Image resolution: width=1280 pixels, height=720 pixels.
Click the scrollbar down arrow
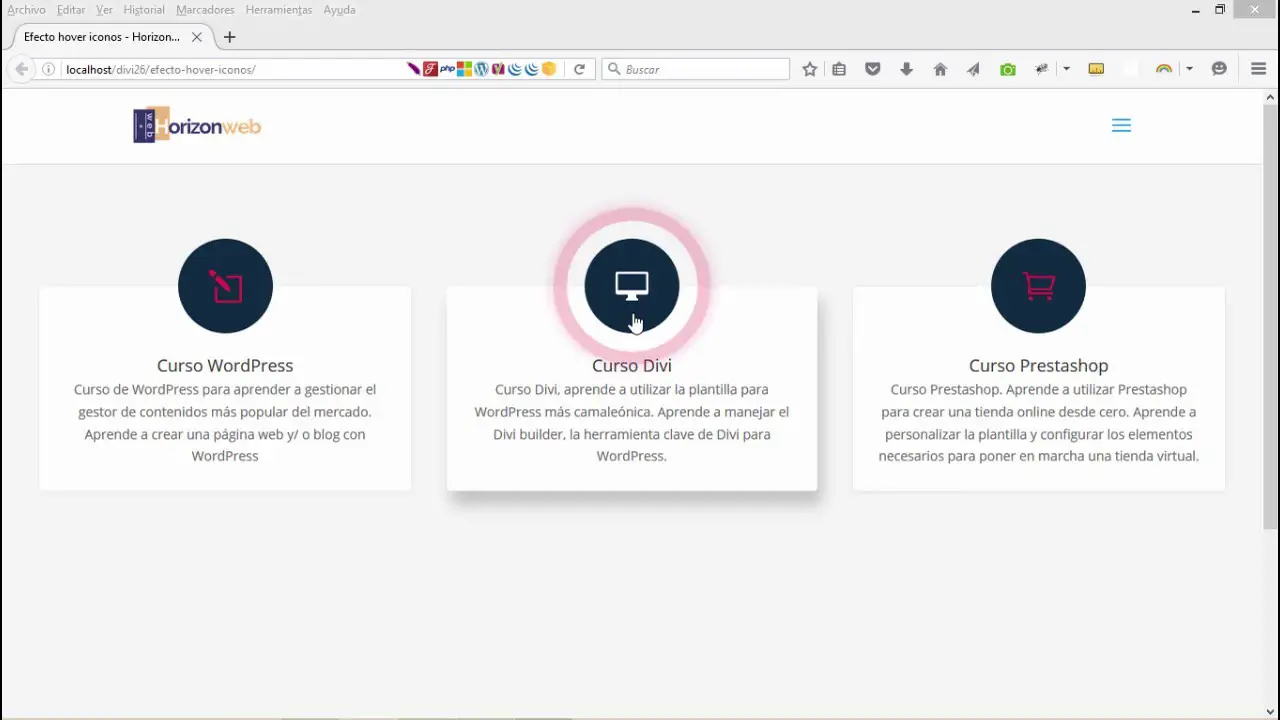tap(1271, 712)
